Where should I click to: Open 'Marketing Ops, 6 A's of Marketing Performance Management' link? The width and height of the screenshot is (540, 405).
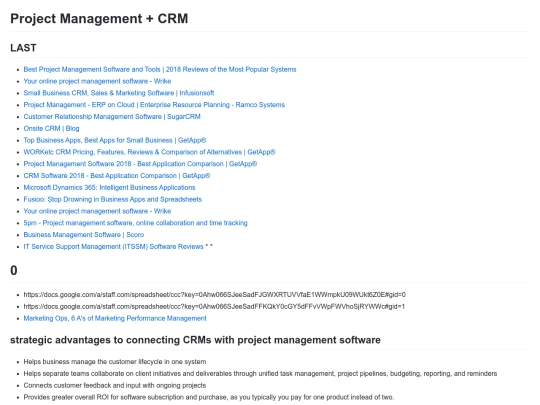115,318
